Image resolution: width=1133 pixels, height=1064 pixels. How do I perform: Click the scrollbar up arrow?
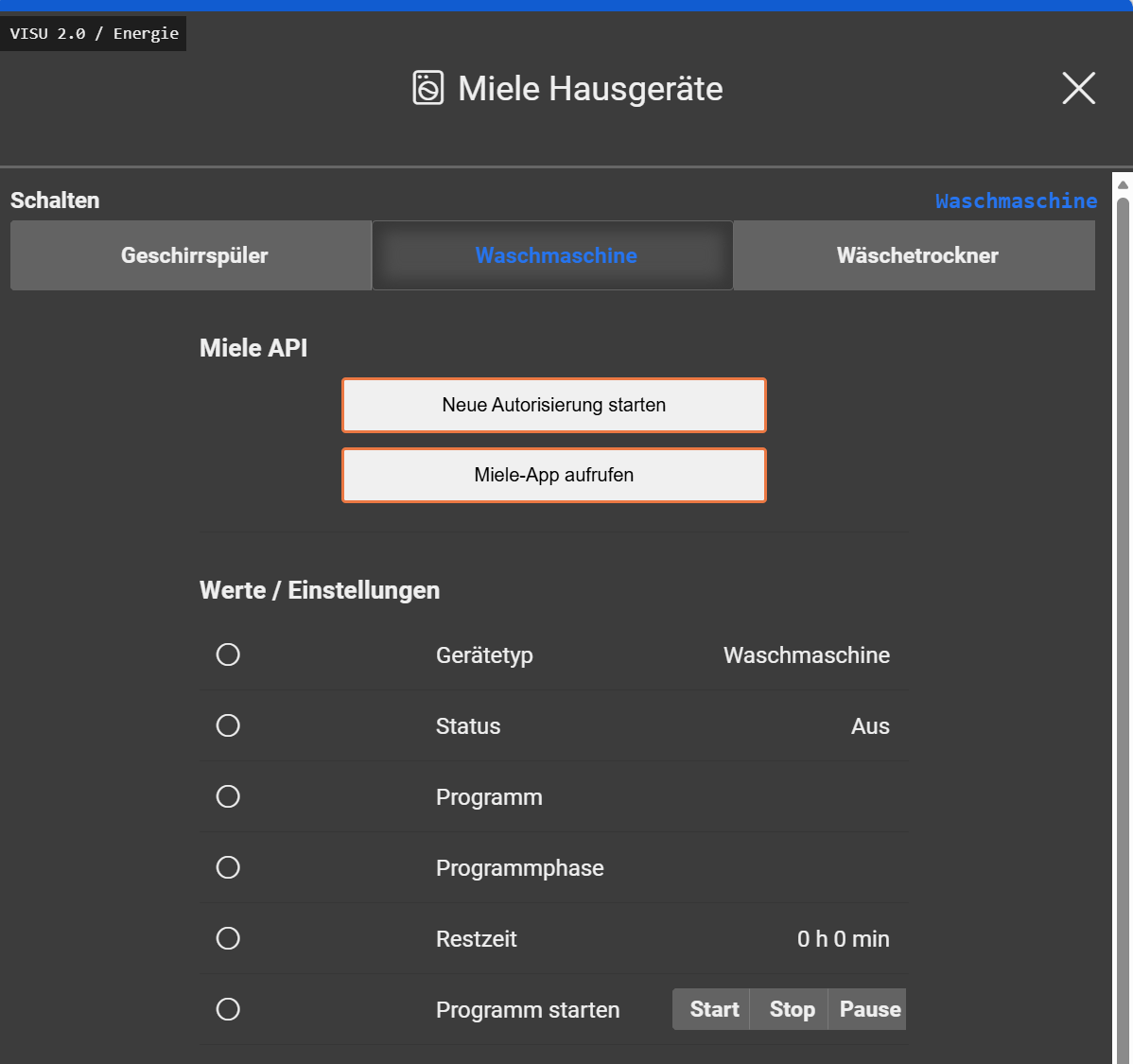click(1123, 184)
